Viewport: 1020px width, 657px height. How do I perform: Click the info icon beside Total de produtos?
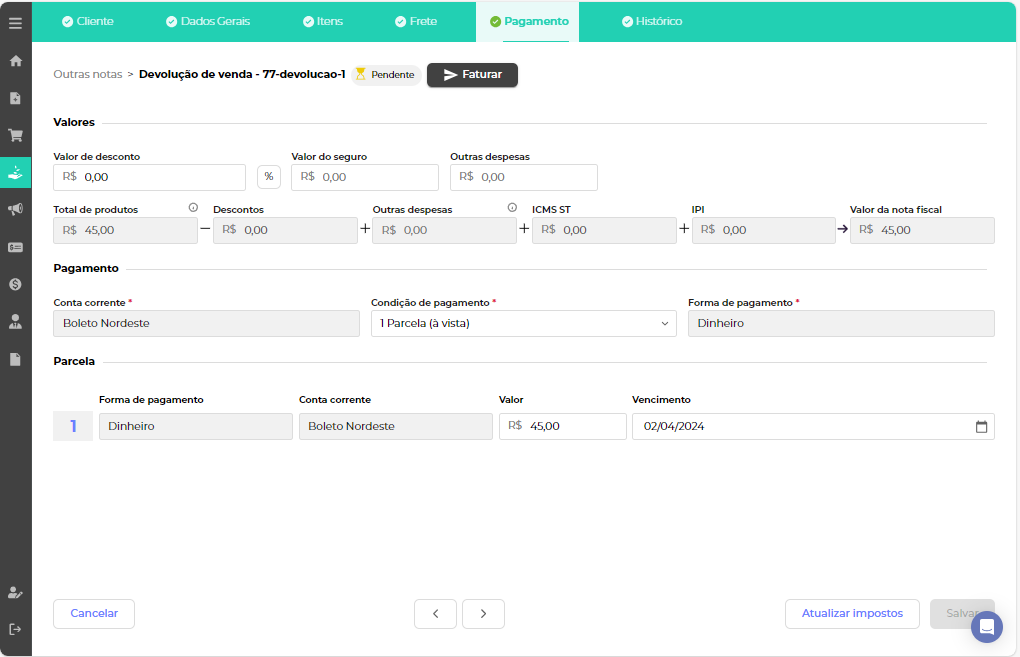click(193, 208)
